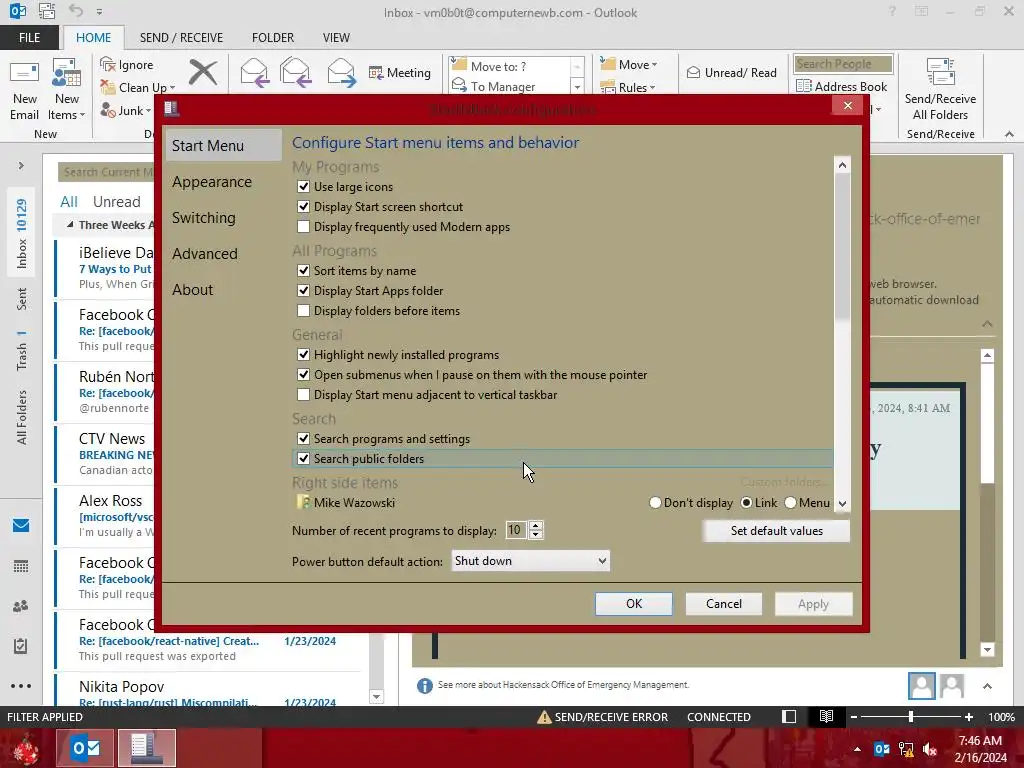Image resolution: width=1024 pixels, height=768 pixels.
Task: Click Cancel in StartIsBack dialog
Action: click(x=724, y=603)
